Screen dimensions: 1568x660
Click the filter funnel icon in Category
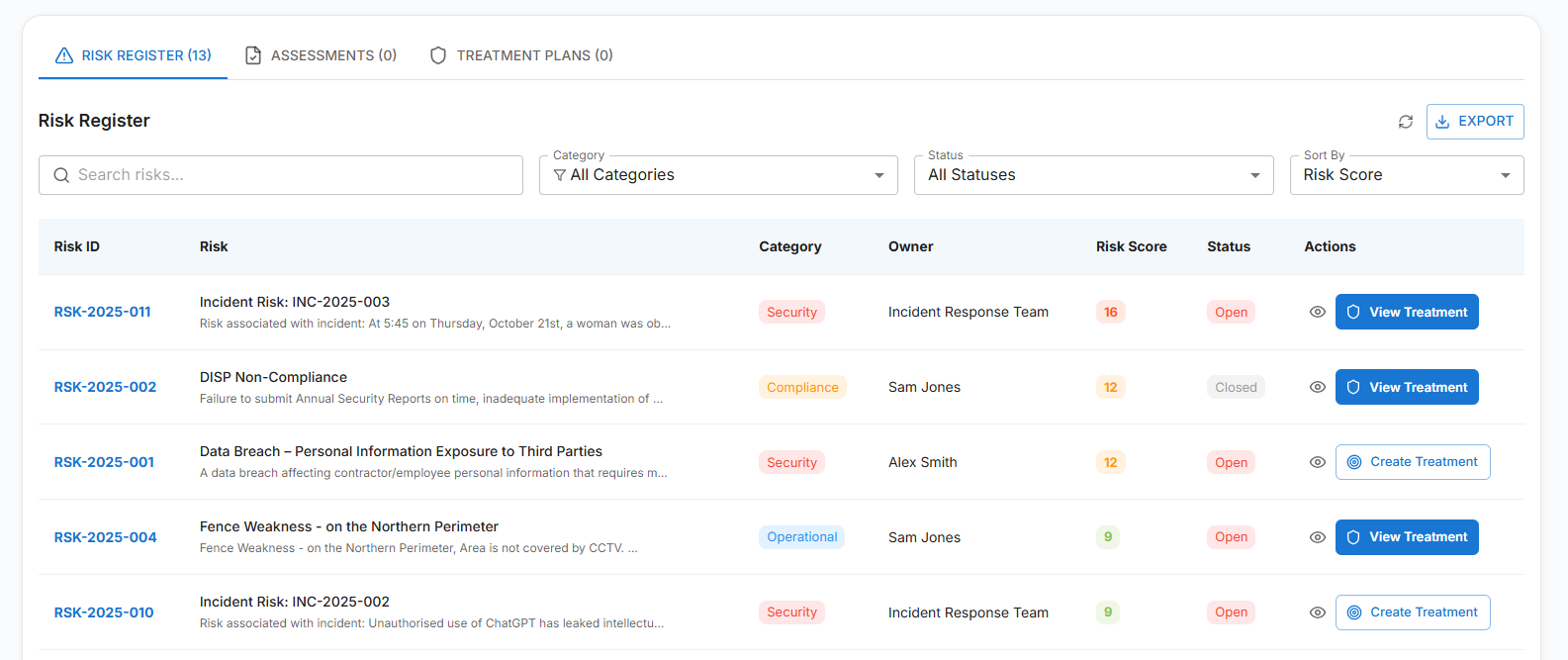[560, 175]
